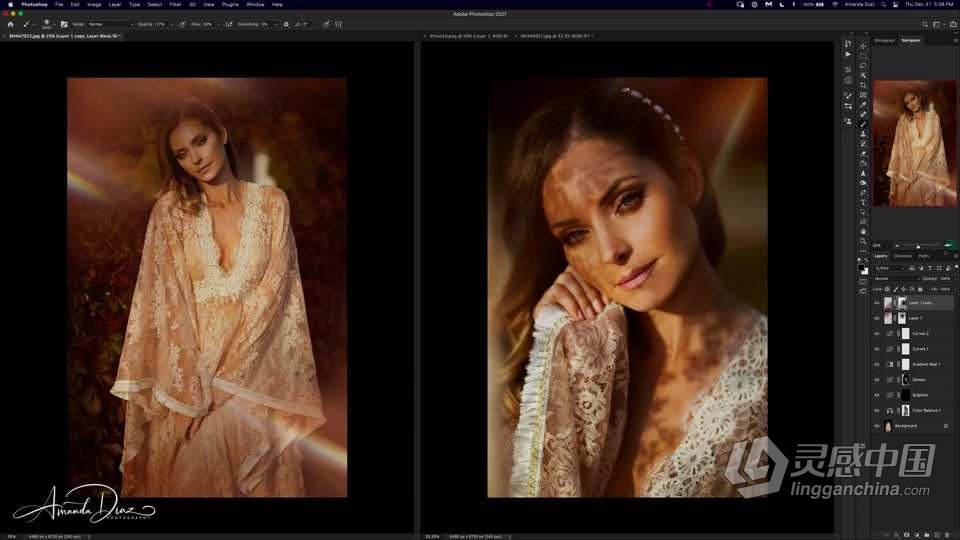The image size is (960, 540).
Task: Select the Brush tool in toolbar
Action: tap(863, 124)
